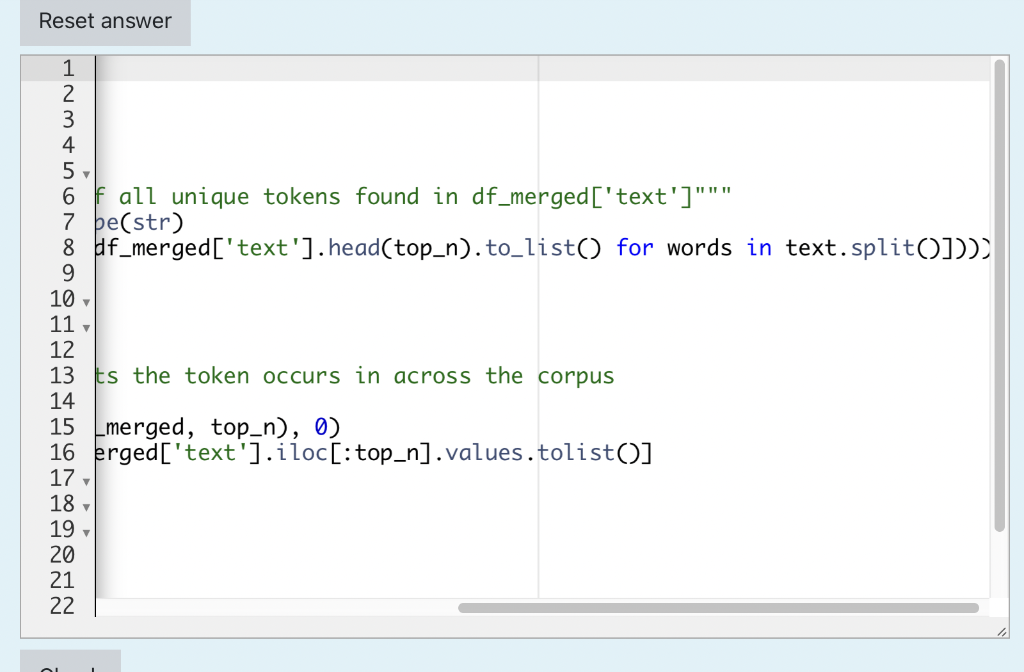Place cursor in the empty line 2 of editor

click(542, 94)
